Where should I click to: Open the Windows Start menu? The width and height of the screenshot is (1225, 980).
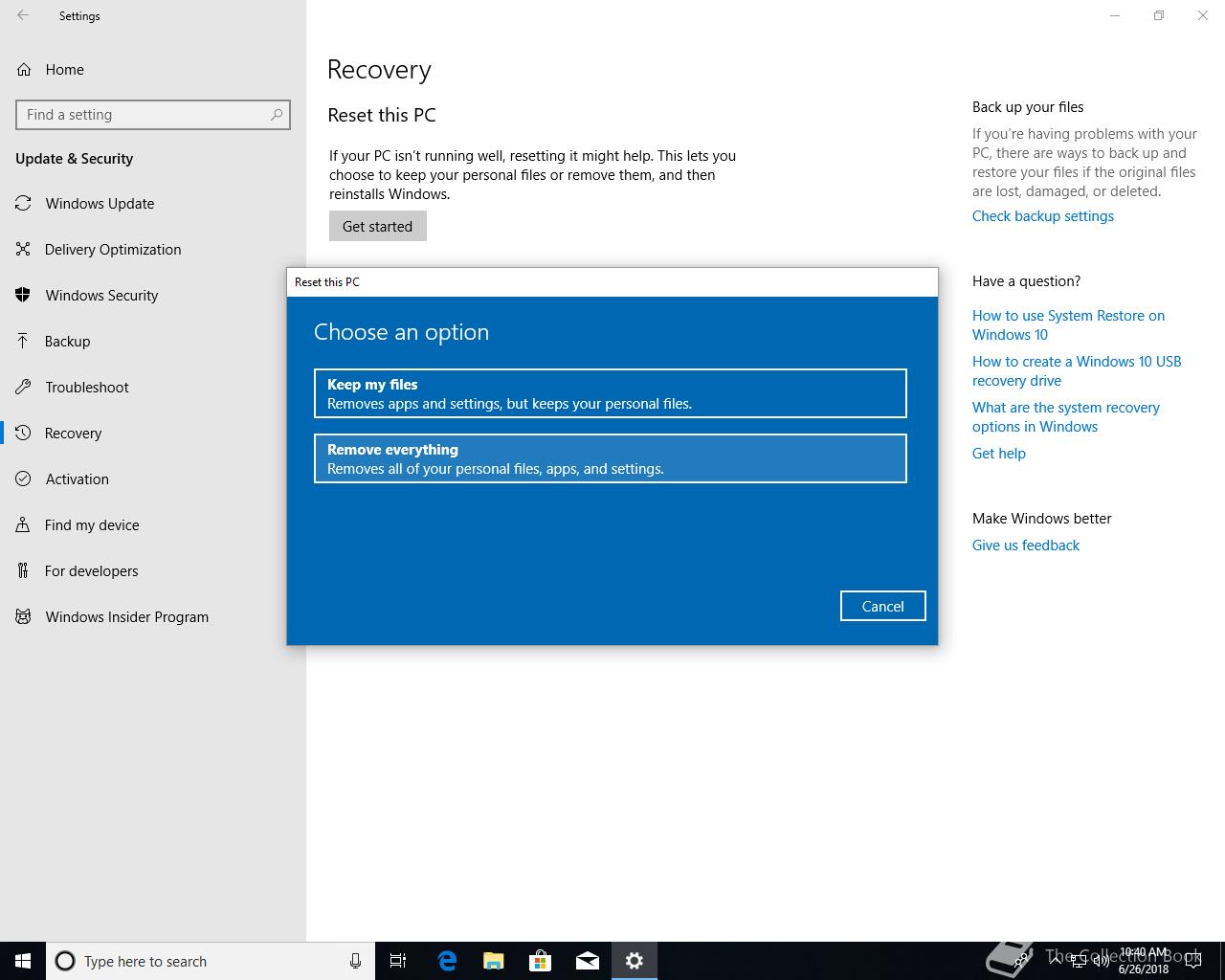point(23,961)
